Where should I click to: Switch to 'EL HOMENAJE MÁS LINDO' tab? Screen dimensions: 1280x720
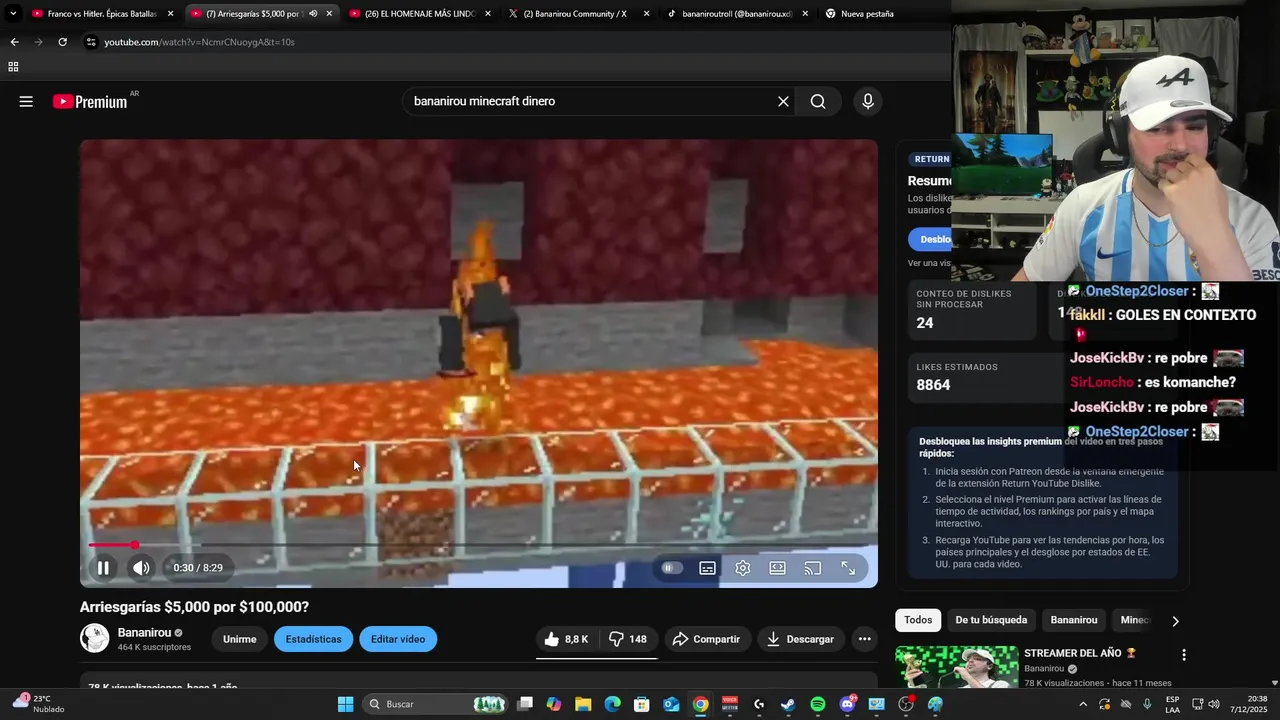point(420,14)
